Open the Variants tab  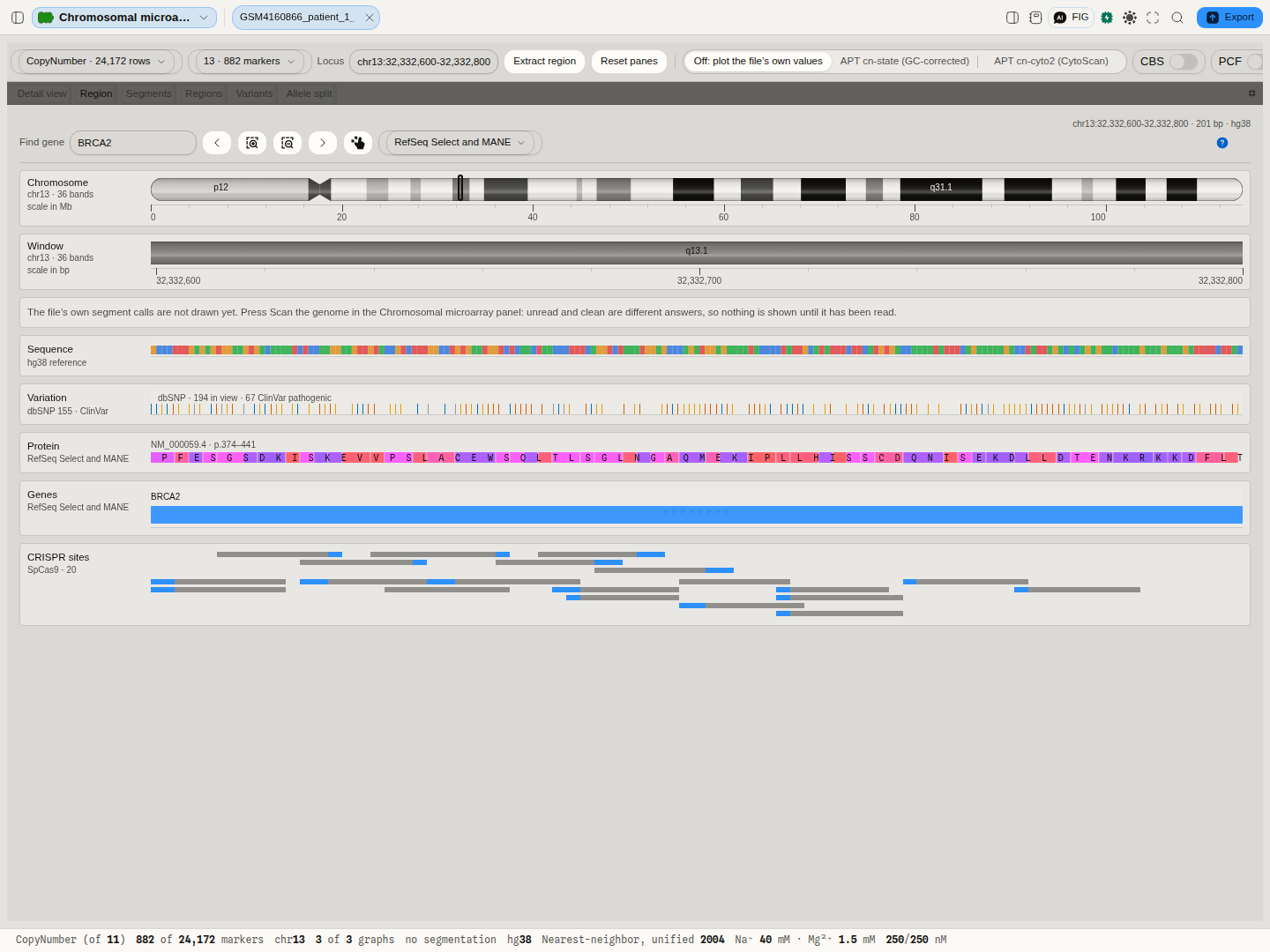coord(254,93)
